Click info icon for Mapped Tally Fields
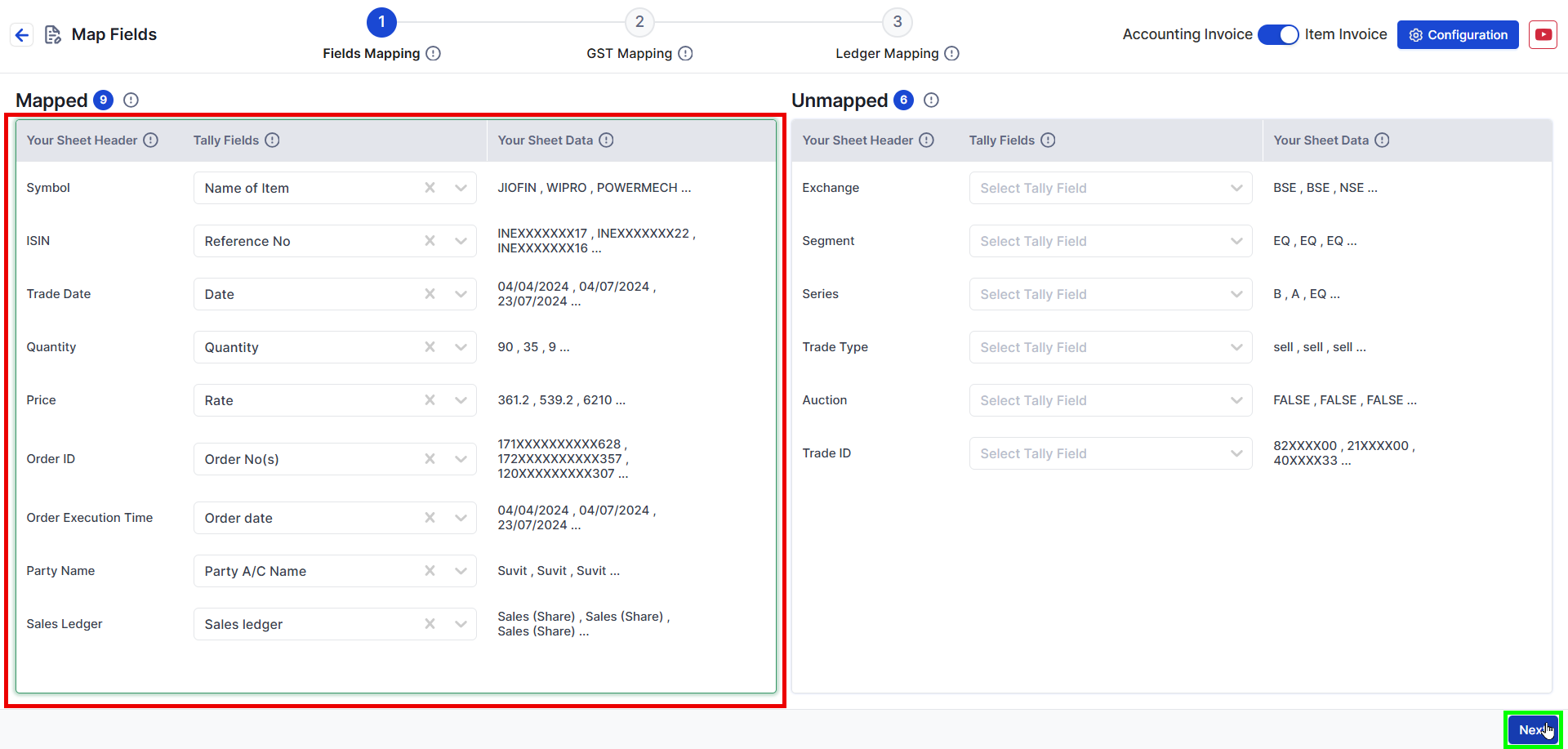This screenshot has width=1568, height=749. tap(273, 140)
